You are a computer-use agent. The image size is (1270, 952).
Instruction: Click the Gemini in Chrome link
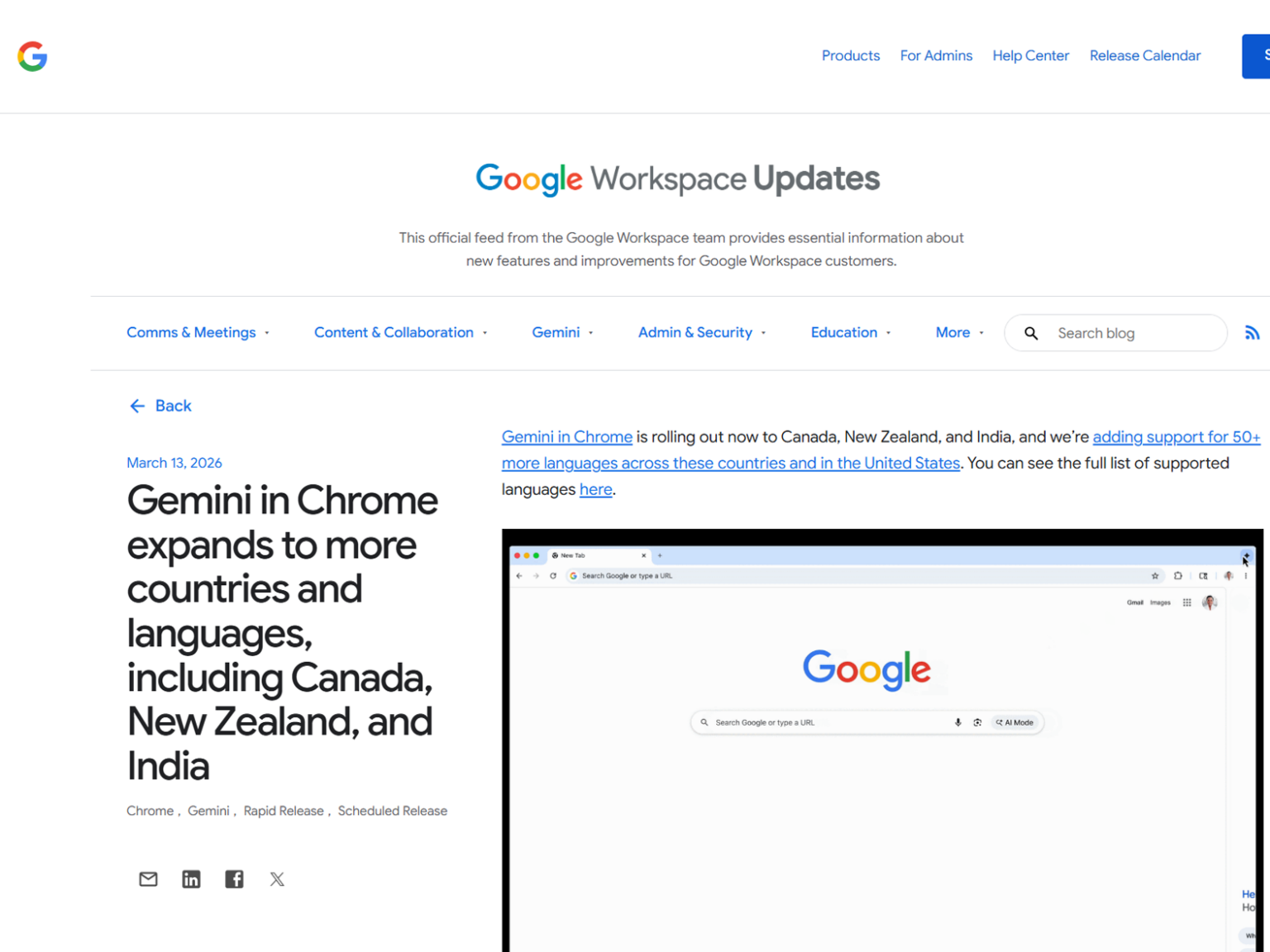coord(566,436)
